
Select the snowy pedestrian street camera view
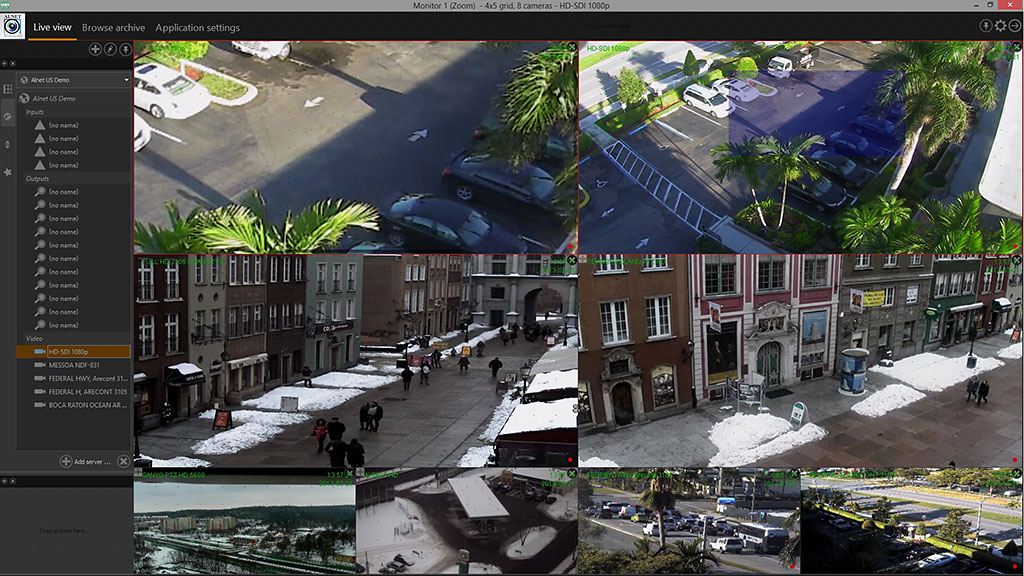356,360
